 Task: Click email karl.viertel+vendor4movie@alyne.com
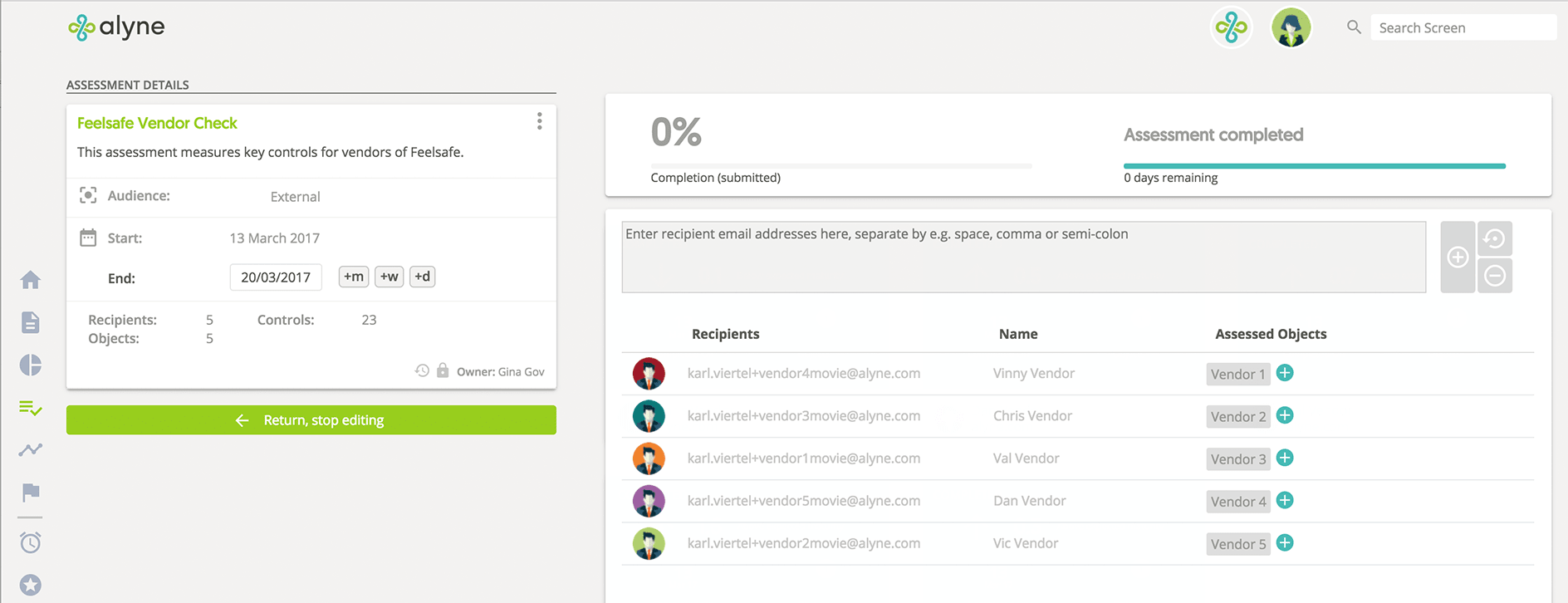[x=804, y=374]
